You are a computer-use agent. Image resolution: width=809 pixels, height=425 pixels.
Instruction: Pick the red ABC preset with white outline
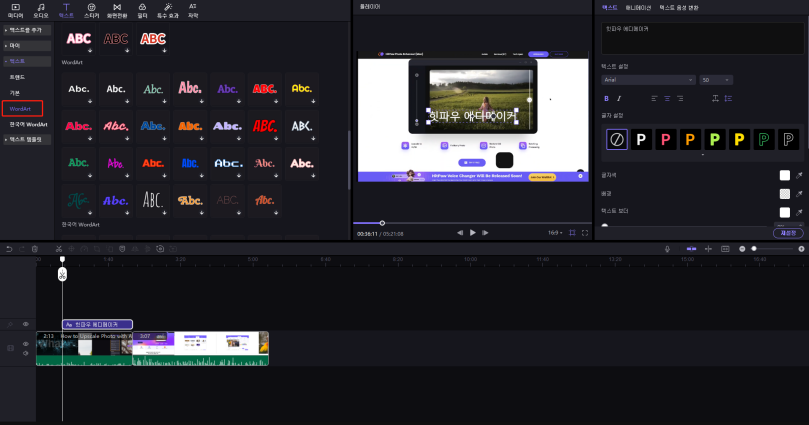(x=153, y=39)
